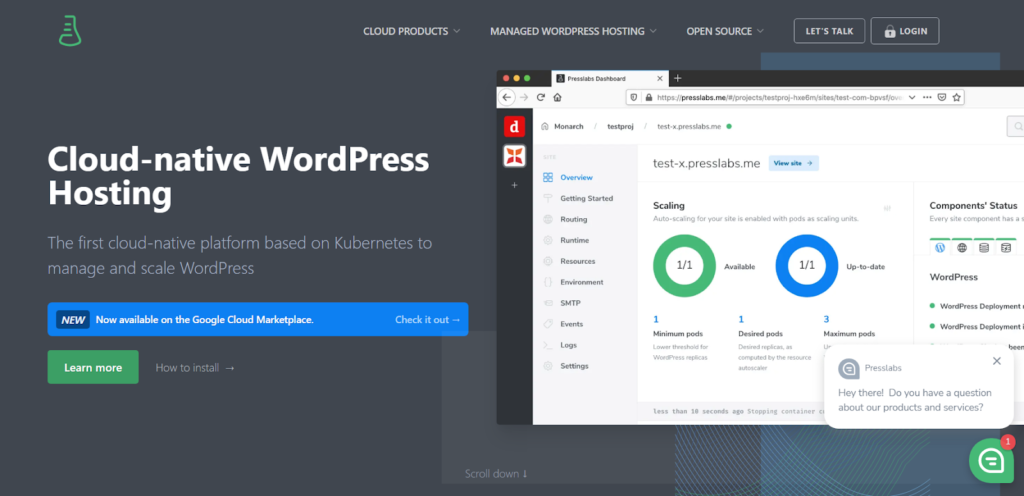Image resolution: width=1024 pixels, height=496 pixels.
Task: Click the Presslabs flask logo
Action: pyautogui.click(x=70, y=30)
